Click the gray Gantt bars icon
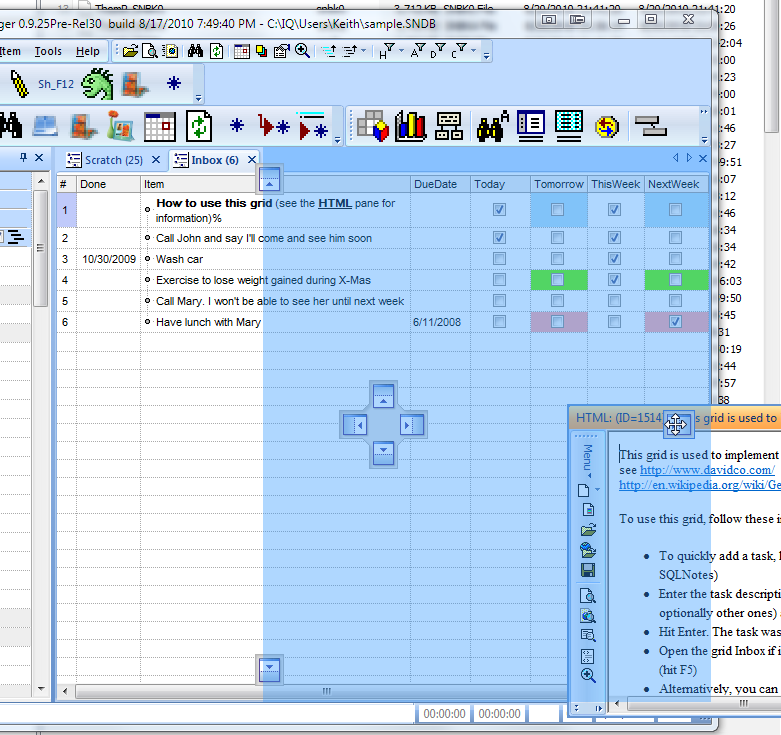Screen dimensions: 781x735 click(651, 125)
